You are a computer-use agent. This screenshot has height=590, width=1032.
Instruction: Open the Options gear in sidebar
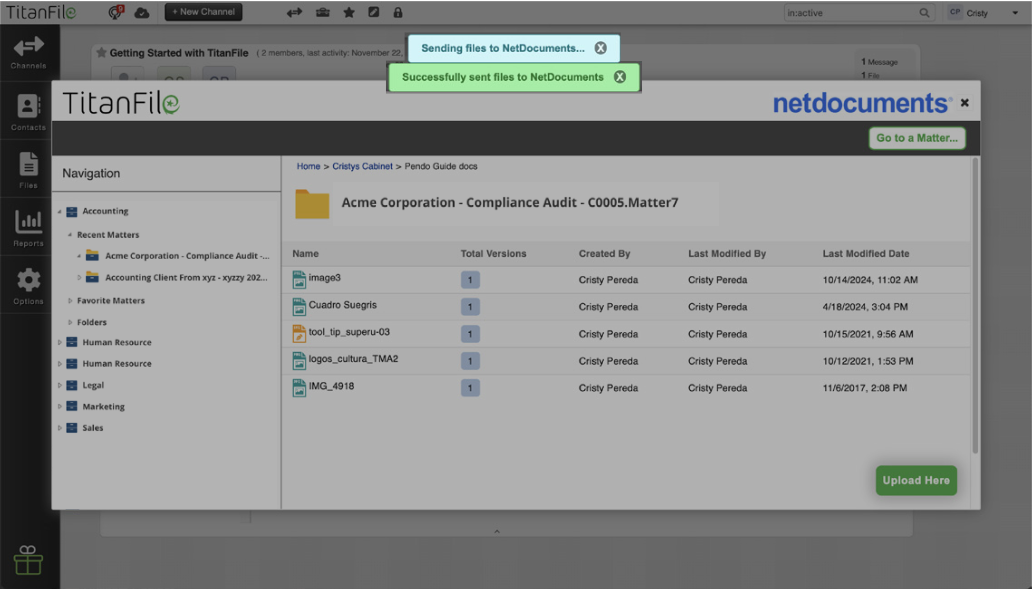click(x=29, y=286)
